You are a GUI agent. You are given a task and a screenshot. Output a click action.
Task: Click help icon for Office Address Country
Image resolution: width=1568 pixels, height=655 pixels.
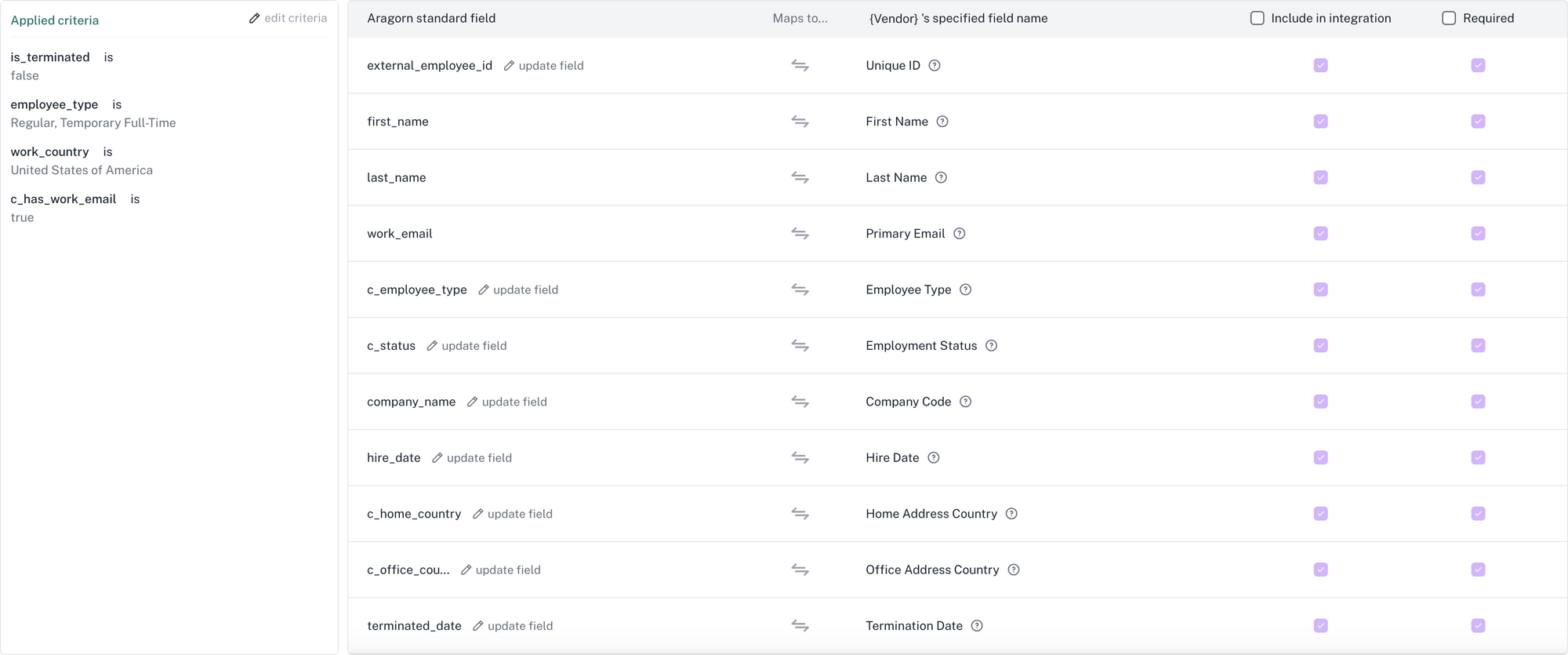click(x=1014, y=570)
